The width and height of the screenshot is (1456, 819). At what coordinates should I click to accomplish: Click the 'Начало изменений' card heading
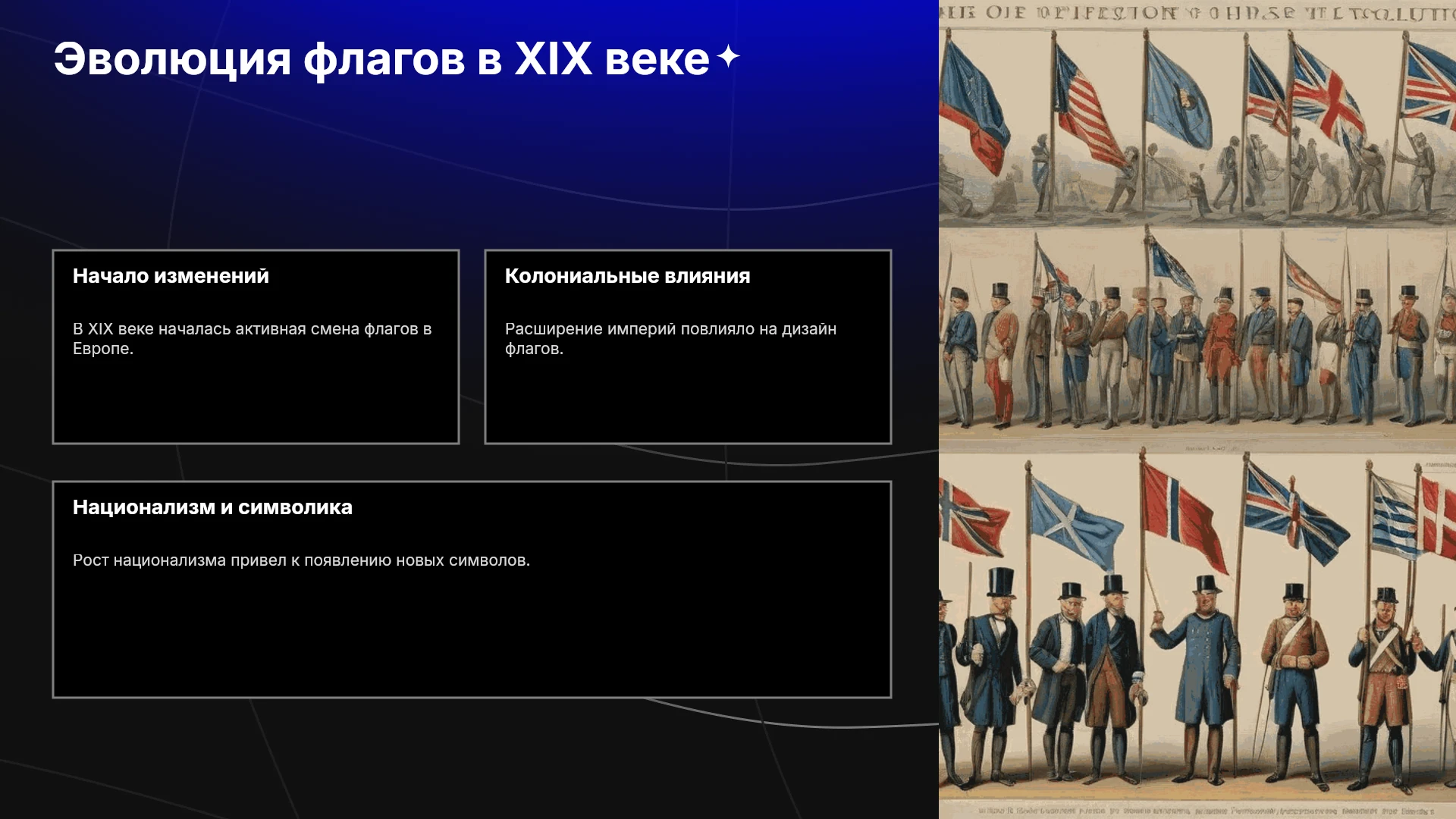click(171, 276)
